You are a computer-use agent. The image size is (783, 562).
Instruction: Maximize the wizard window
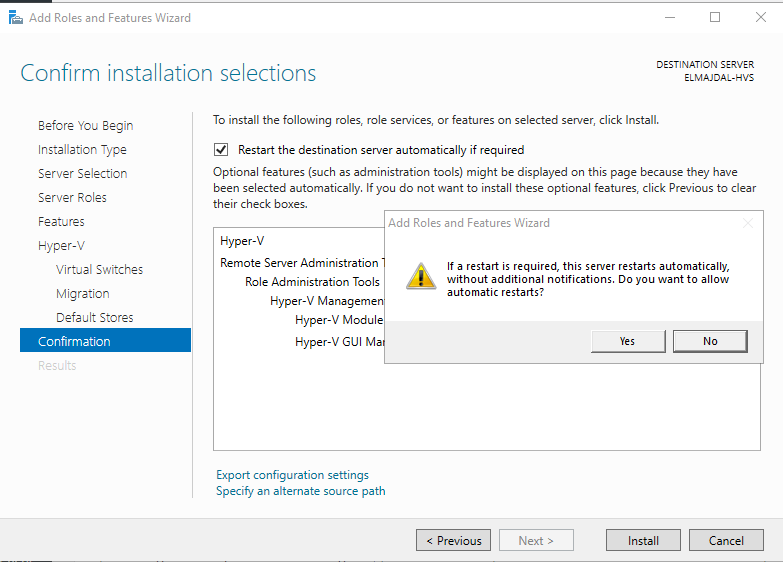[715, 18]
